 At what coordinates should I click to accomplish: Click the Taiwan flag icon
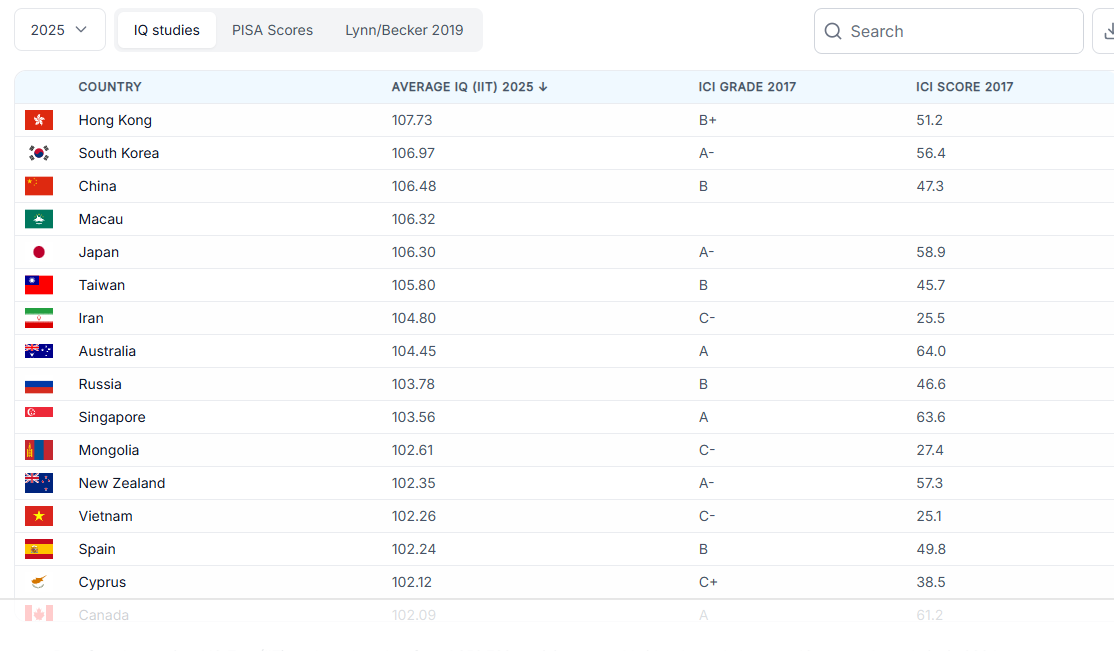39,285
